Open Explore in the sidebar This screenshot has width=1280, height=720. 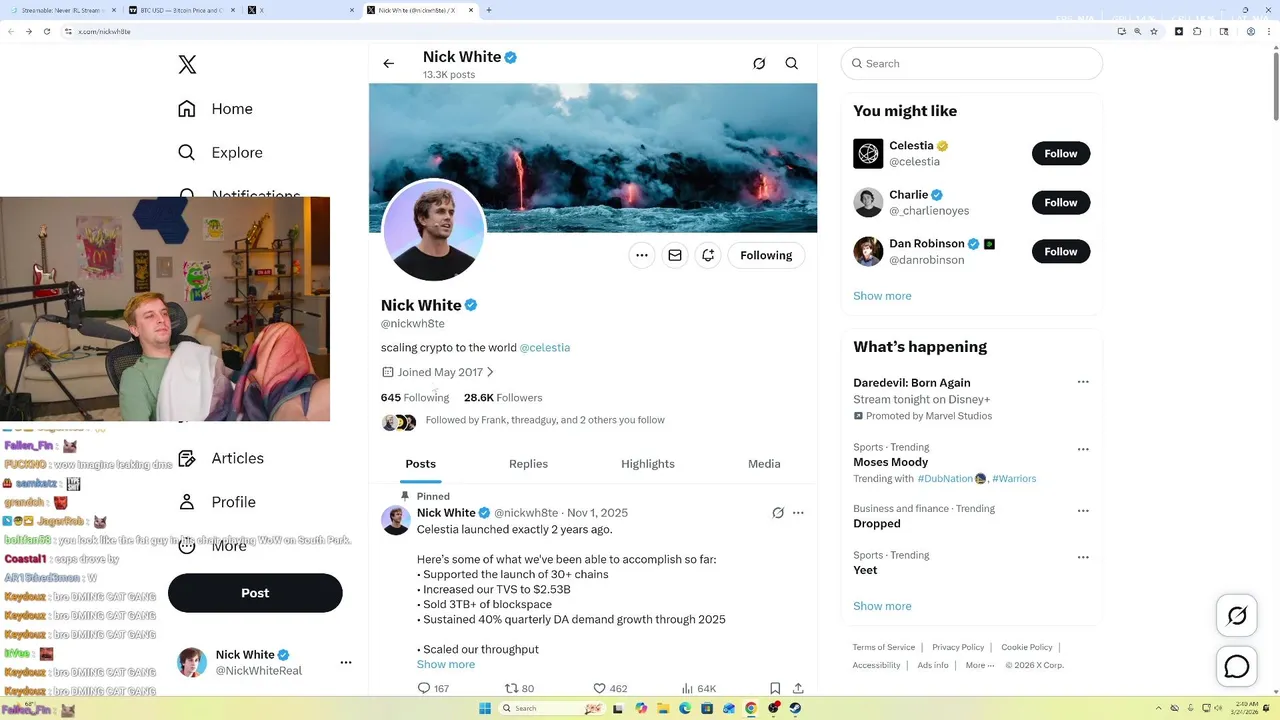[220, 153]
